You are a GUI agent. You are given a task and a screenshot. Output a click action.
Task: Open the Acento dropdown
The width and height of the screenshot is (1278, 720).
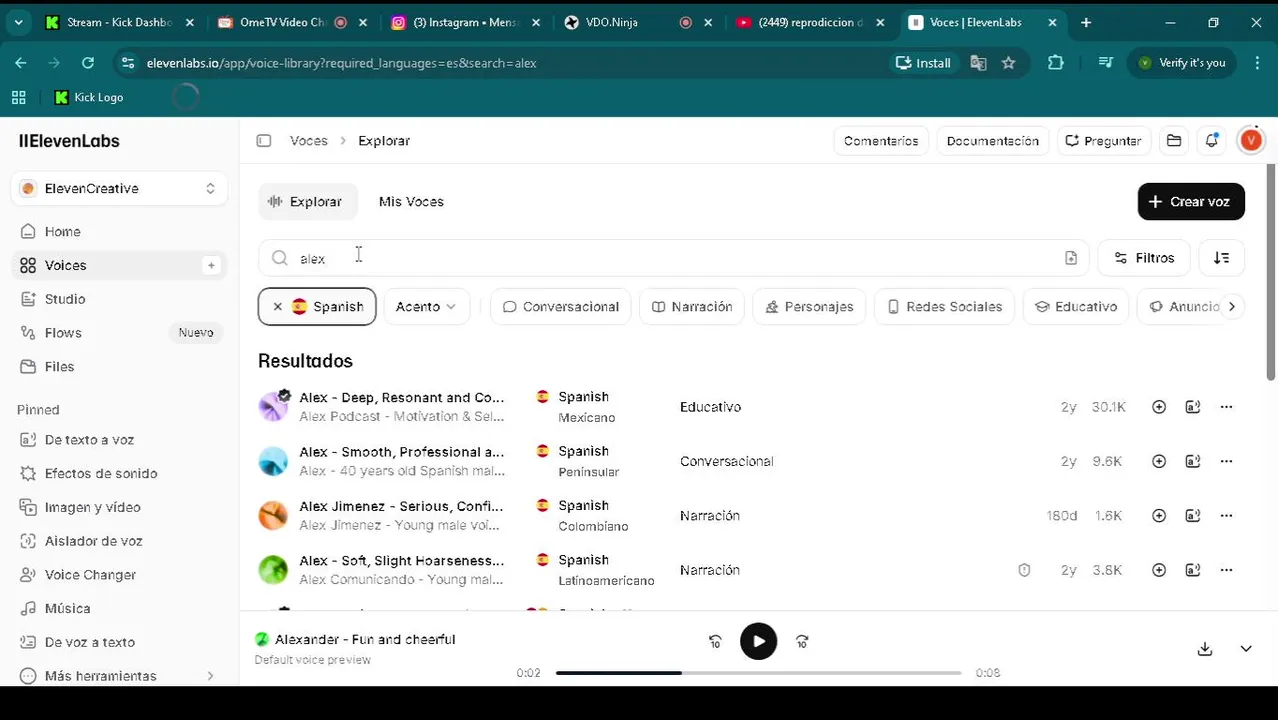coord(426,307)
